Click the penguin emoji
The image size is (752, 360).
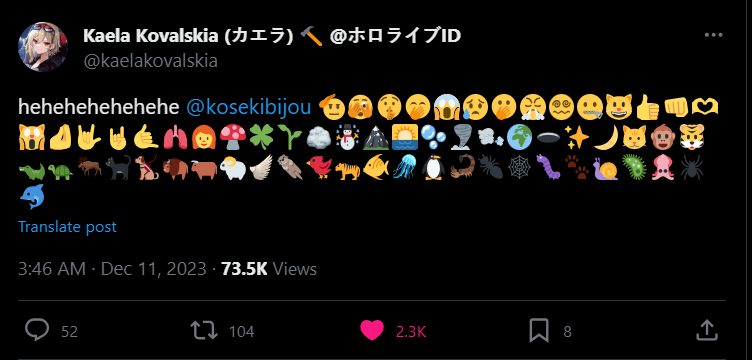tap(435, 167)
